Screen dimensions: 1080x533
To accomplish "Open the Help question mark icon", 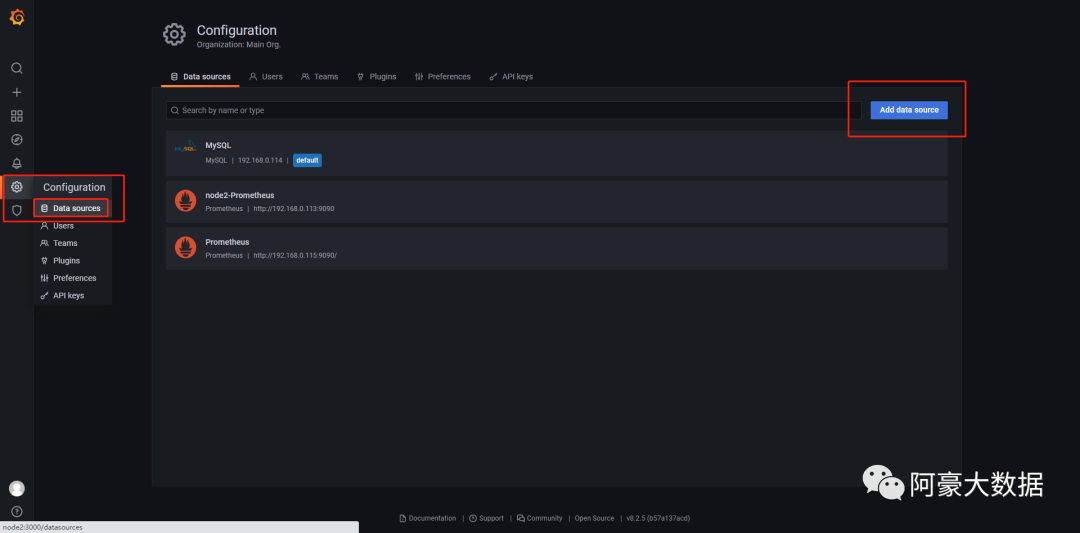I will click(17, 512).
